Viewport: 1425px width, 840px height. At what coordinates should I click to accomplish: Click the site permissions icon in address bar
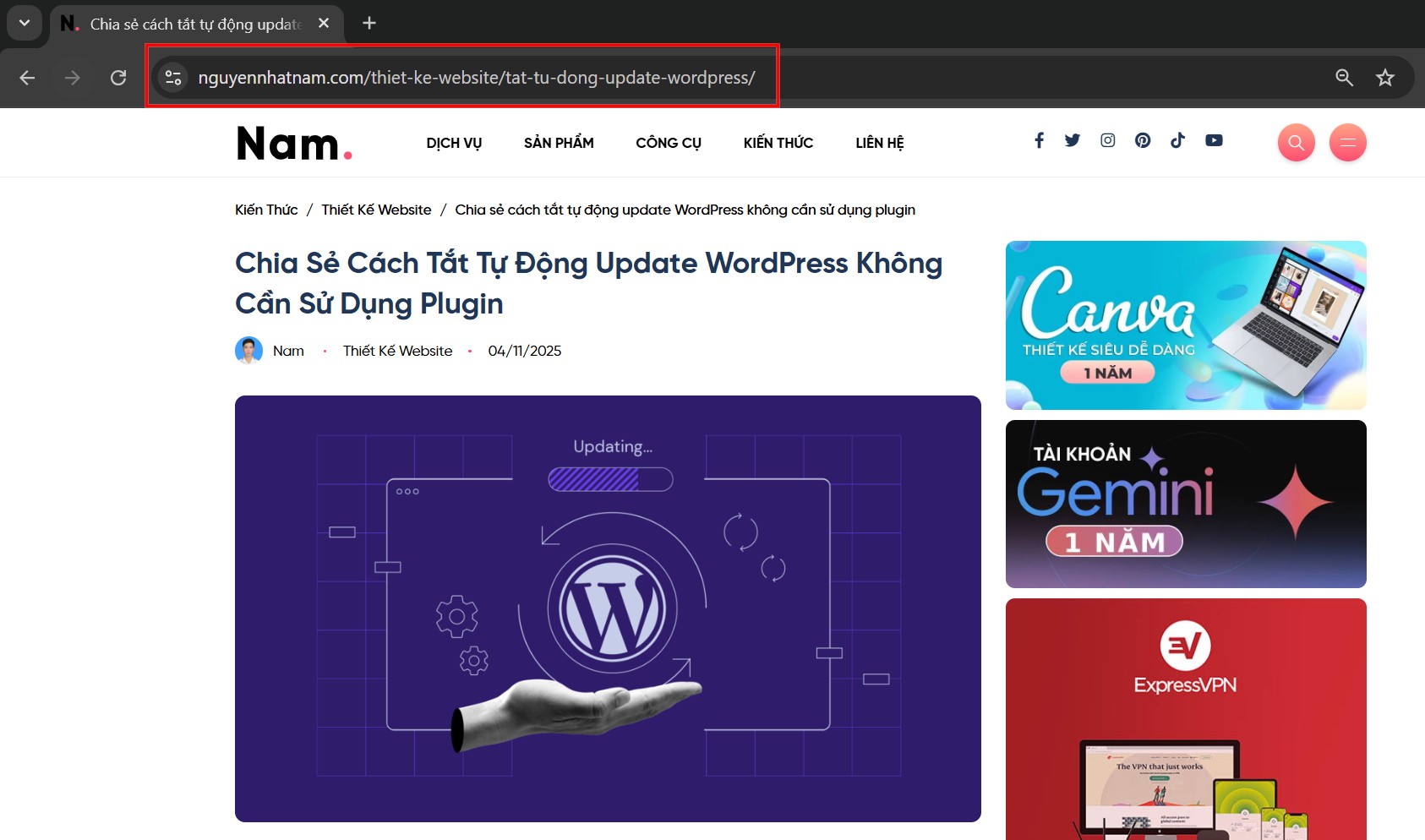173,77
